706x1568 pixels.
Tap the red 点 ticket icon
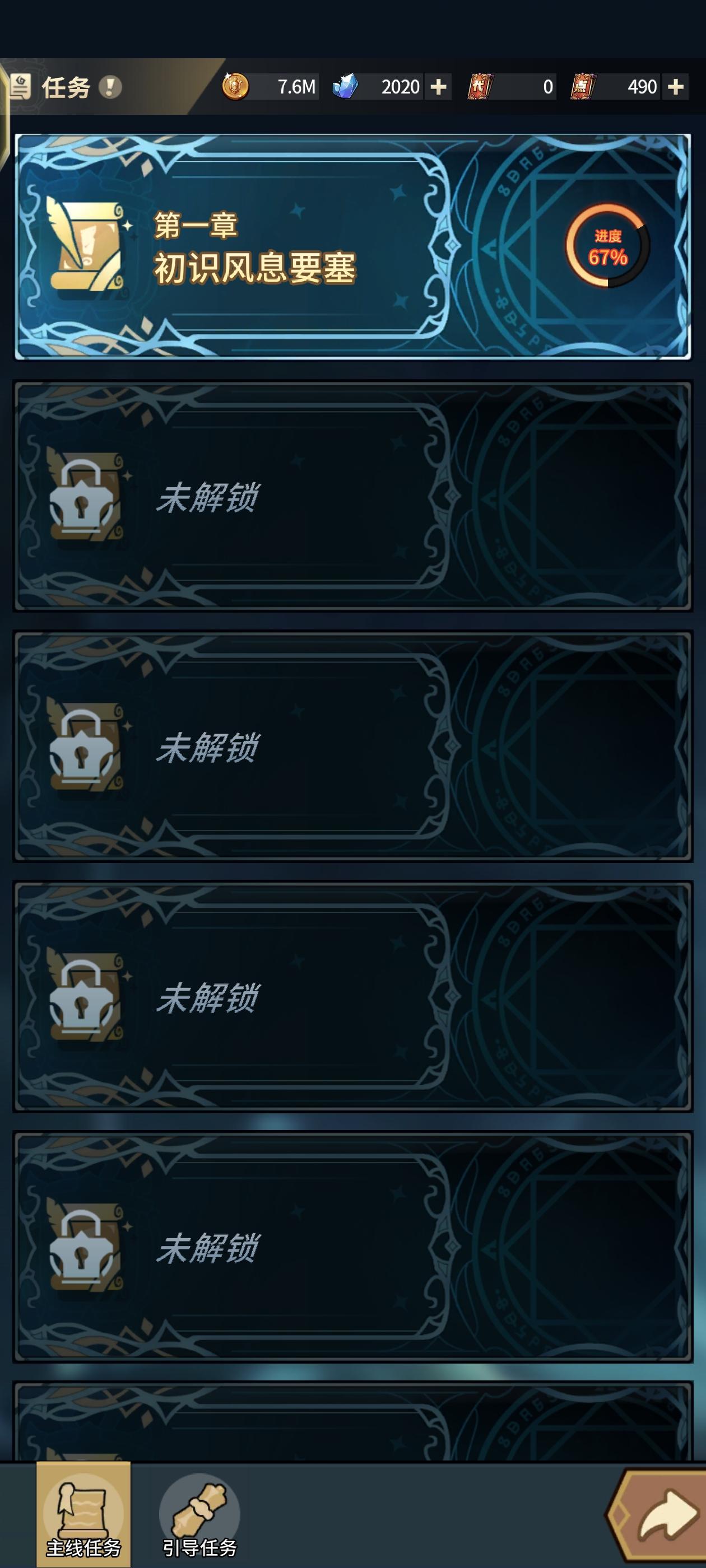pos(582,86)
